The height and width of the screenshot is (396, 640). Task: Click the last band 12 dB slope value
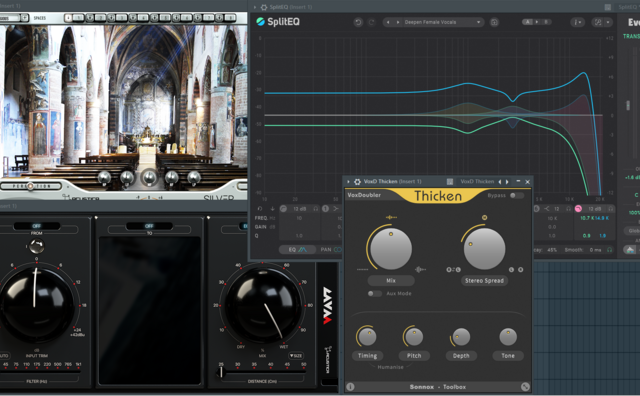[x=594, y=209]
